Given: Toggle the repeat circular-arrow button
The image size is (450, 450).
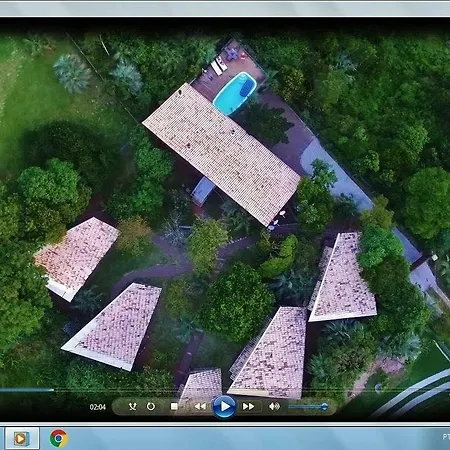Looking at the screenshot, I should (x=151, y=406).
